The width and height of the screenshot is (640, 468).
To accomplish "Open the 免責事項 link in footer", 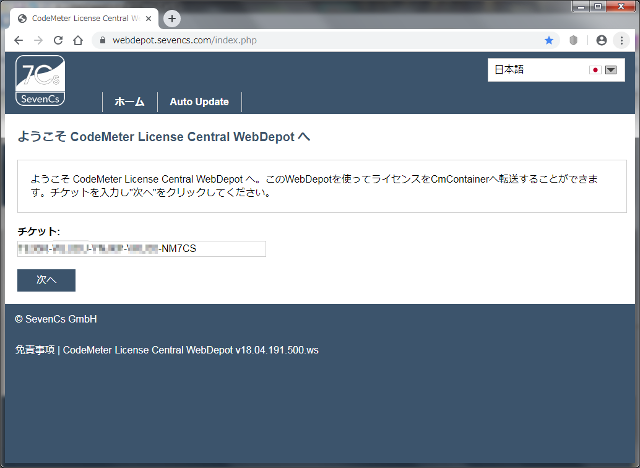I will pyautogui.click(x=35, y=350).
